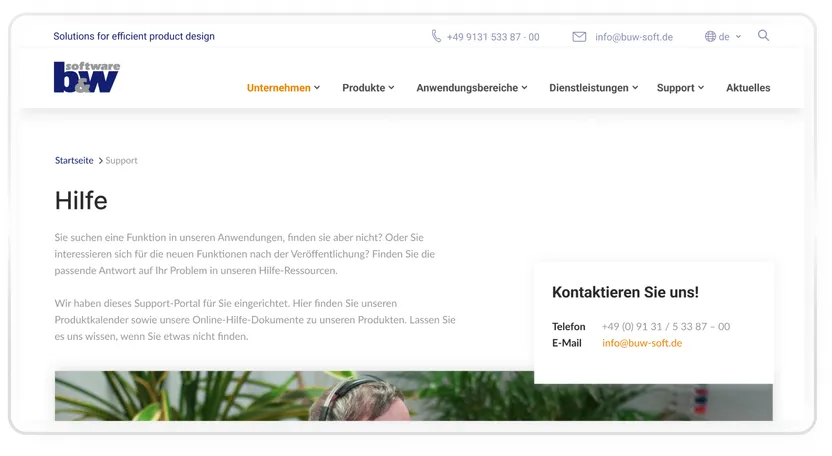Open the Anwendungsbereiche menu item
This screenshot has height=456, width=832.
click(x=467, y=88)
